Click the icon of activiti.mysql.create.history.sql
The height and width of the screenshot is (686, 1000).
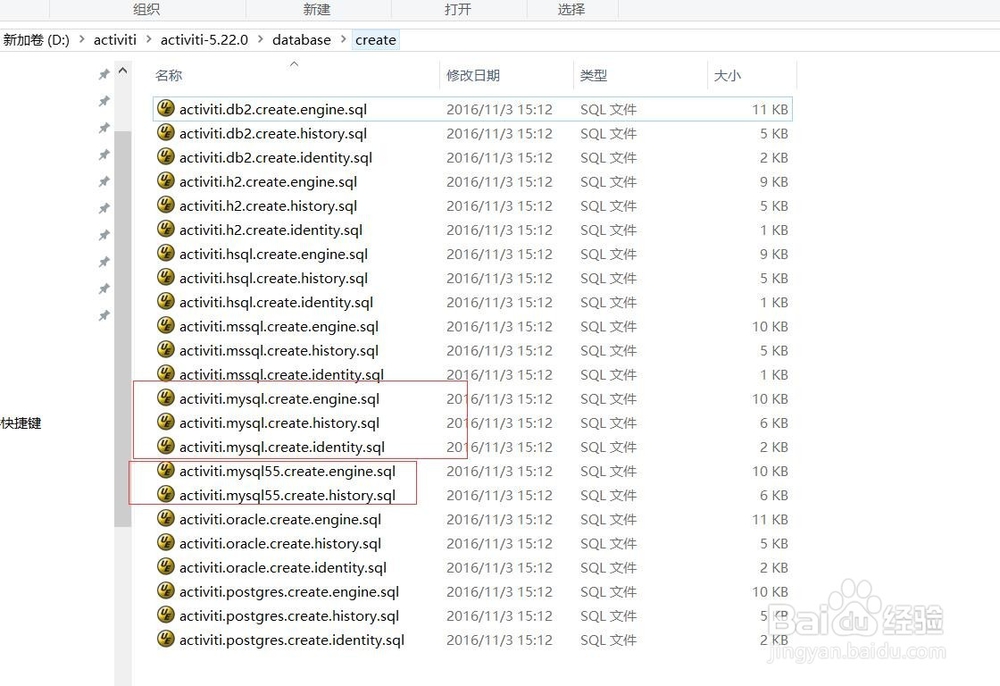(166, 422)
